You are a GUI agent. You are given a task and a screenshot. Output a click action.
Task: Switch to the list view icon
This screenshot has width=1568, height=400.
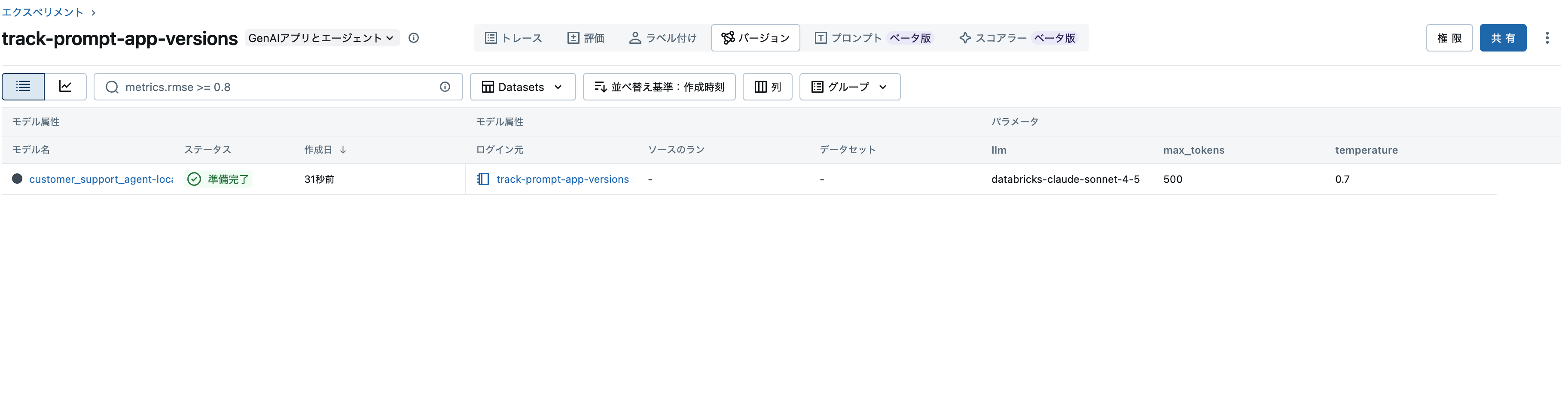(x=22, y=86)
